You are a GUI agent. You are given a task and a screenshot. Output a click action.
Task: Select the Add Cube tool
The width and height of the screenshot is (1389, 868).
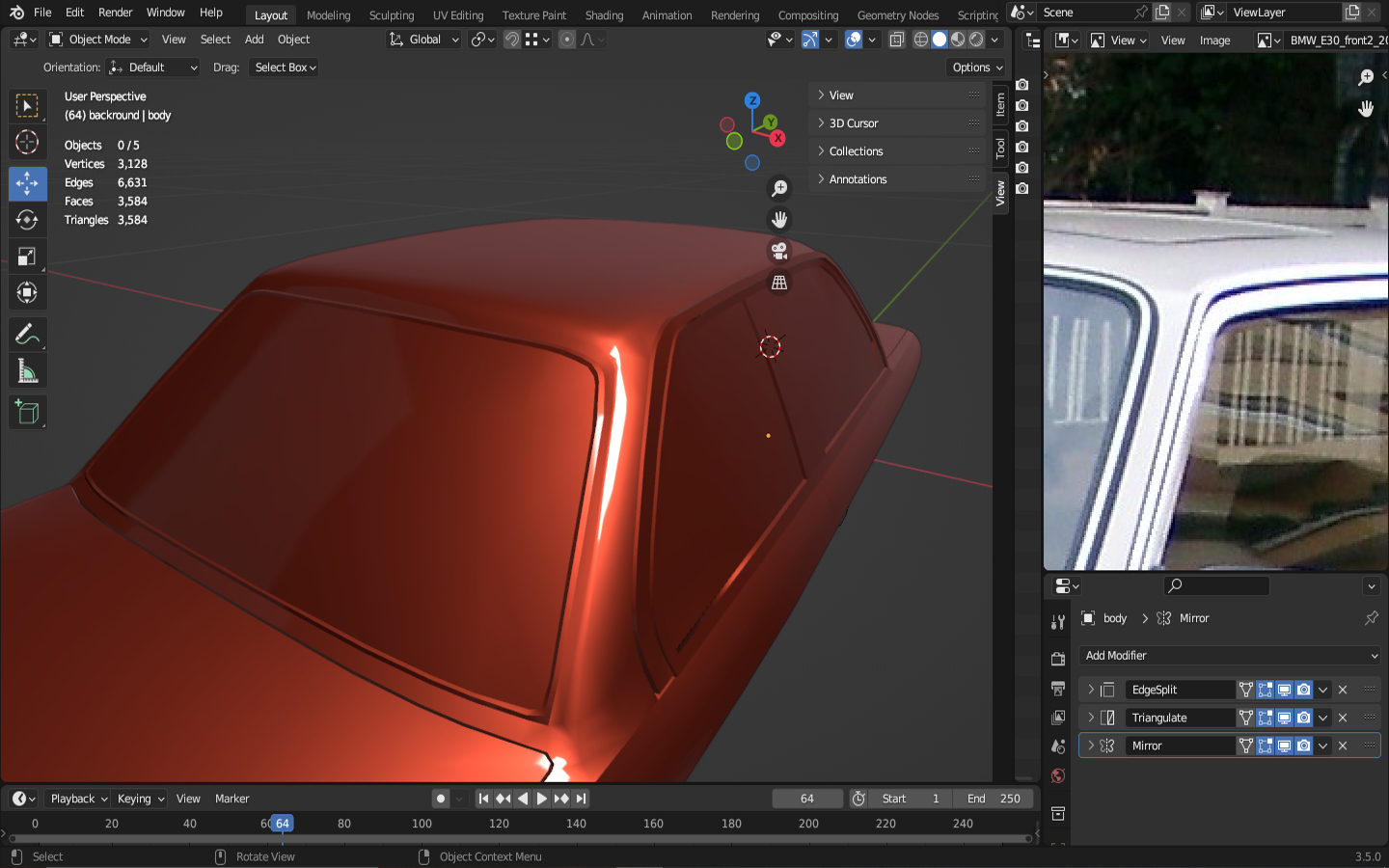coord(27,412)
